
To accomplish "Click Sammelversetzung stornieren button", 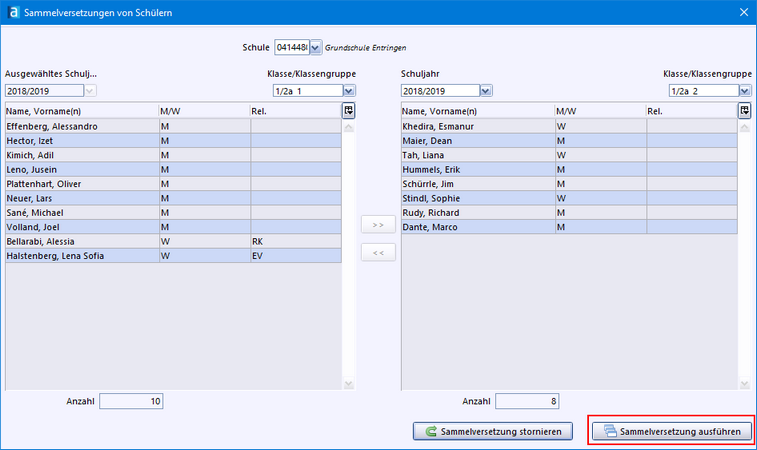I will [x=493, y=432].
